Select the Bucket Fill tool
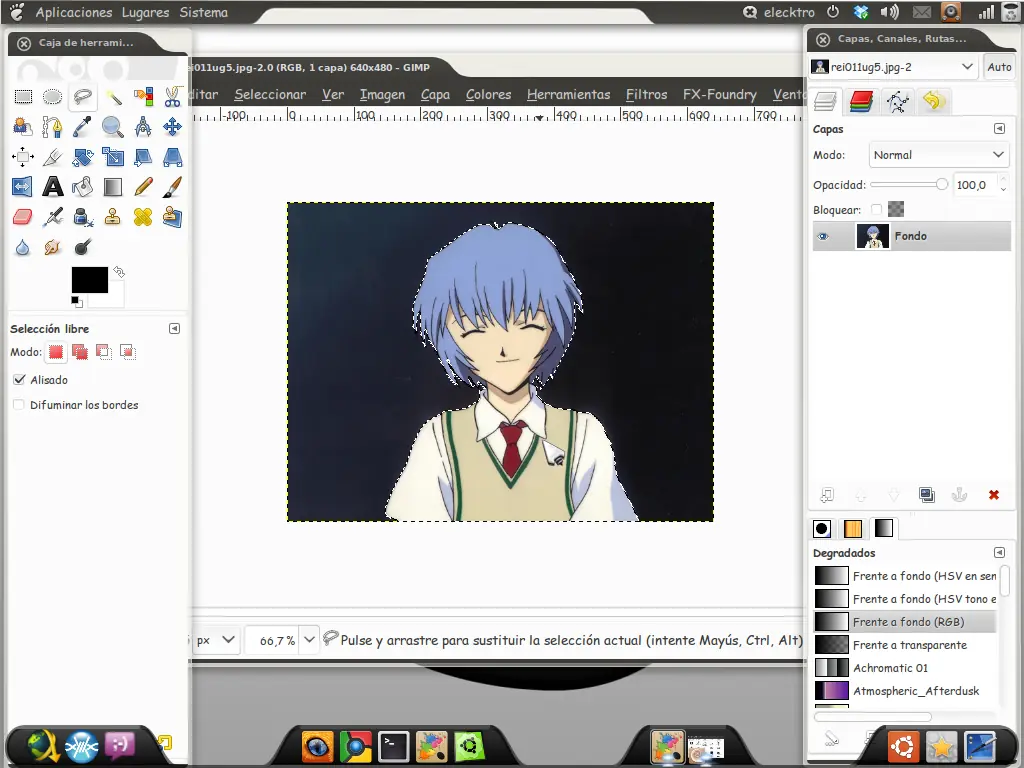1024x768 pixels. pyautogui.click(x=82, y=187)
